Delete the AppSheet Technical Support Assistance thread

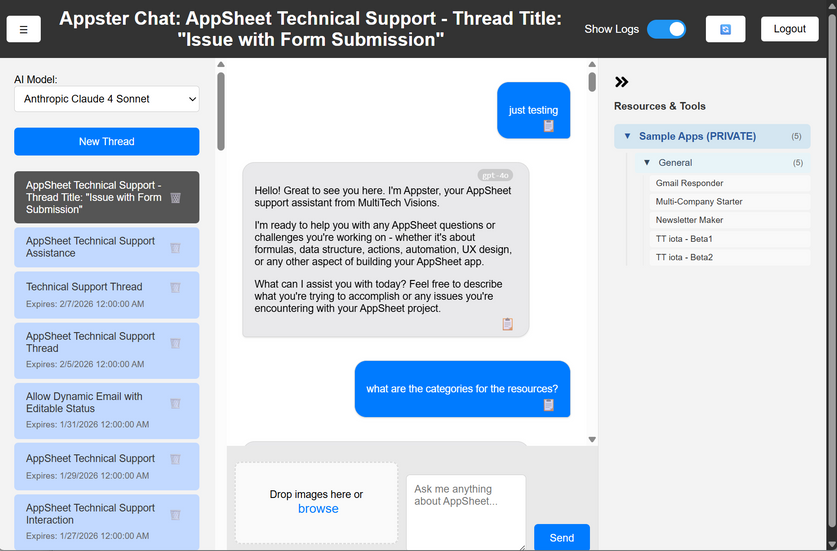[175, 247]
